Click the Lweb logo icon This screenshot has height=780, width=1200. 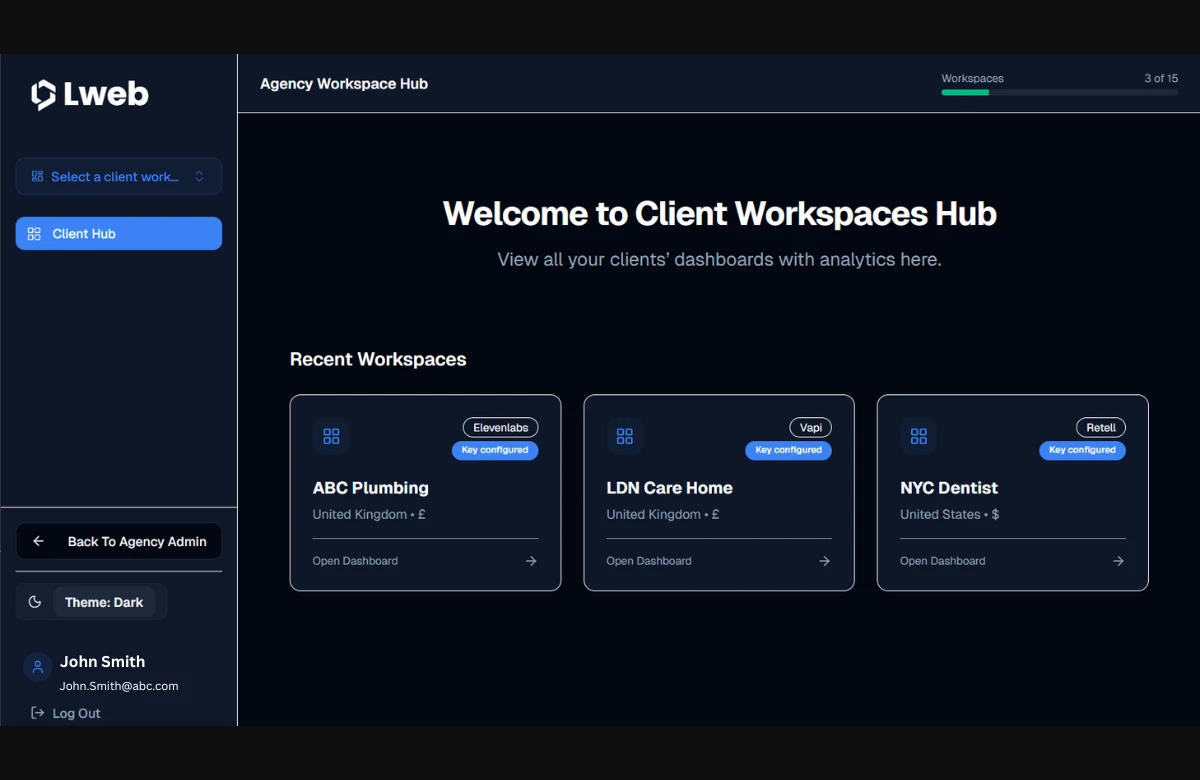[44, 95]
